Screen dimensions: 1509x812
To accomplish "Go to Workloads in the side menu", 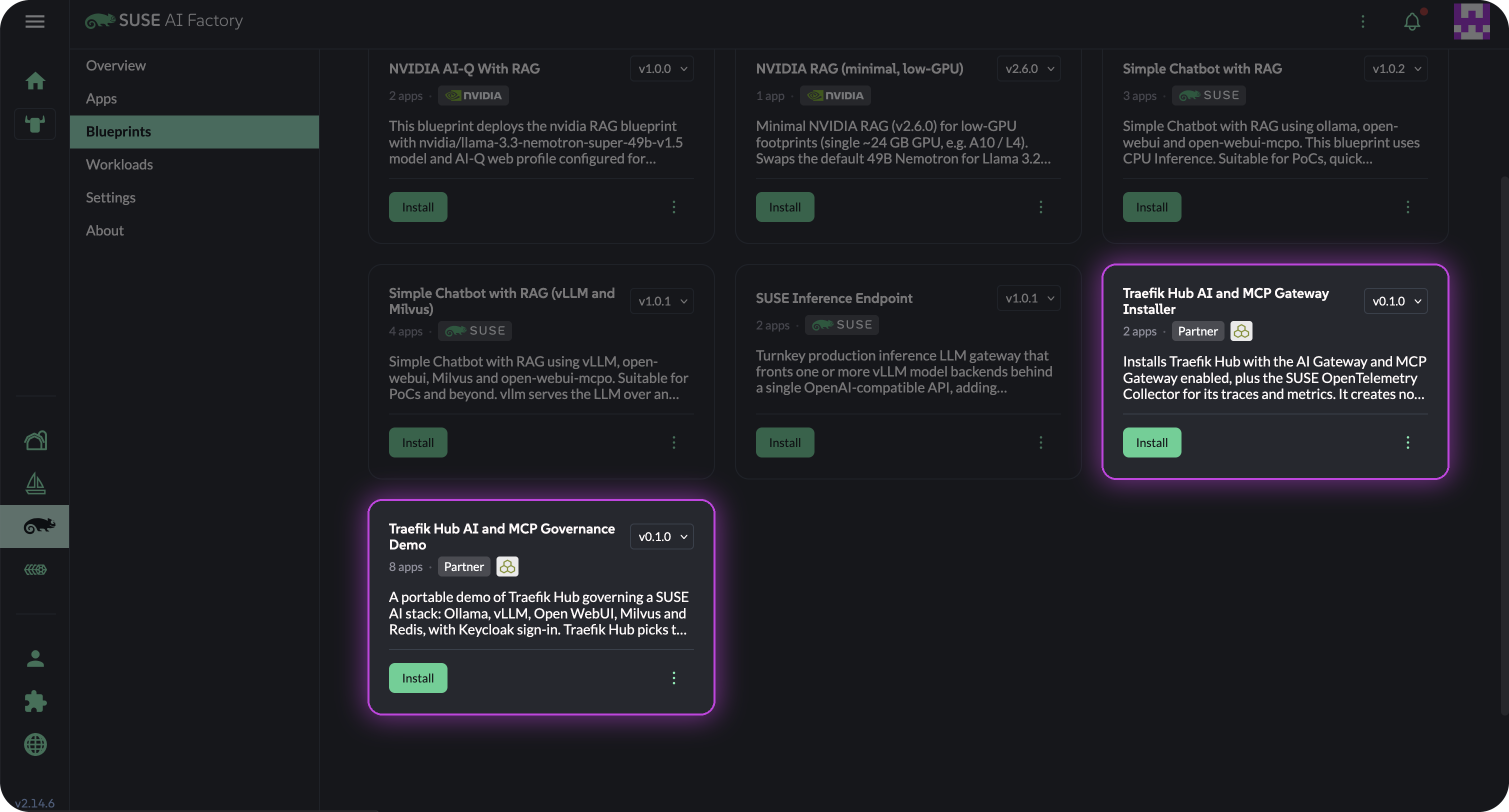I will 194,164.
